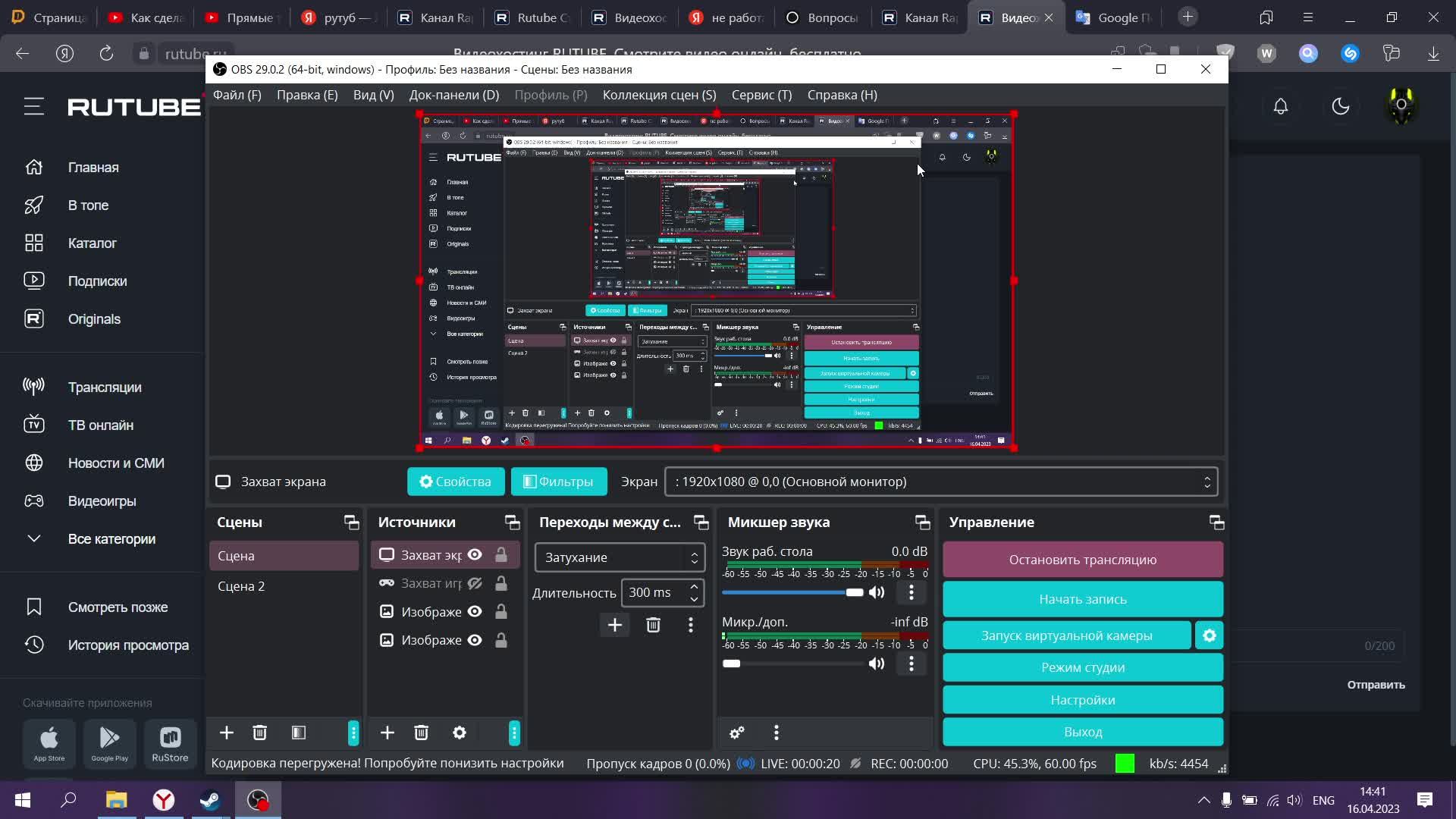1456x819 pixels.
Task: Undock the Controls panel
Action: pos(1217,522)
